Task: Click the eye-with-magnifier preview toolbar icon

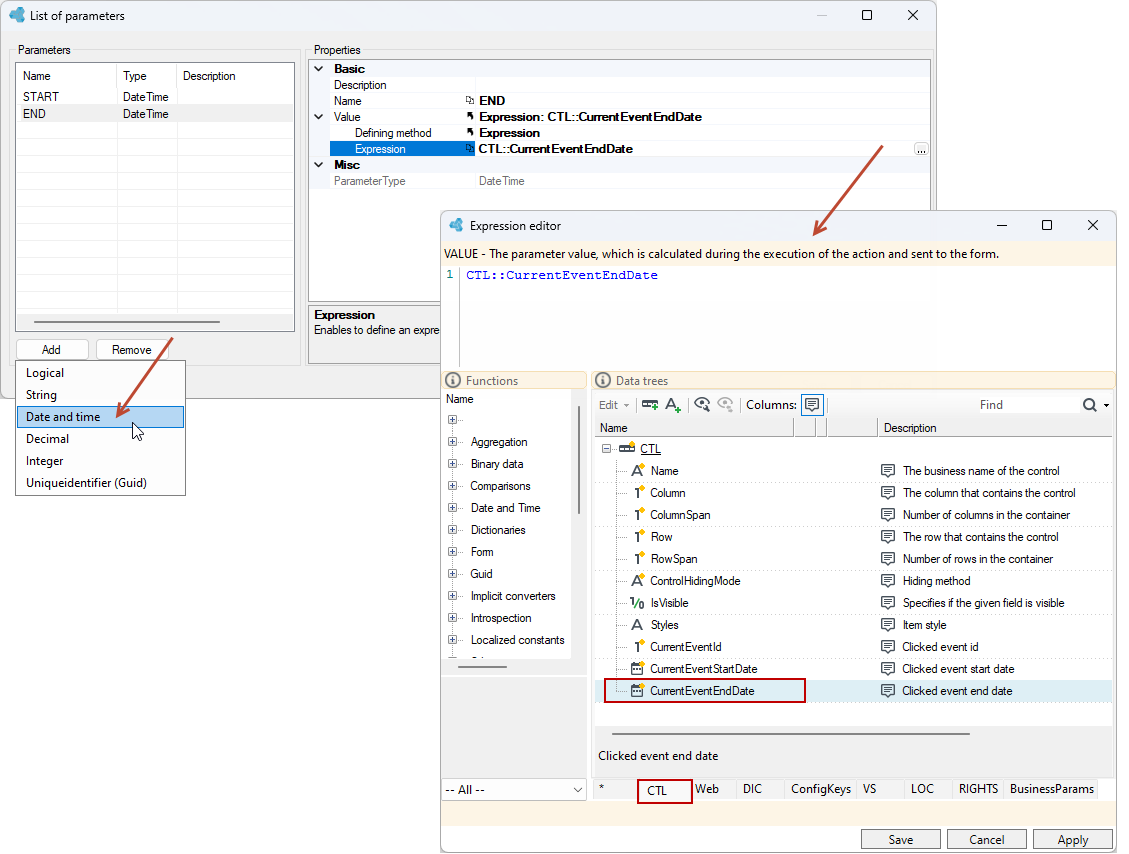Action: point(702,405)
